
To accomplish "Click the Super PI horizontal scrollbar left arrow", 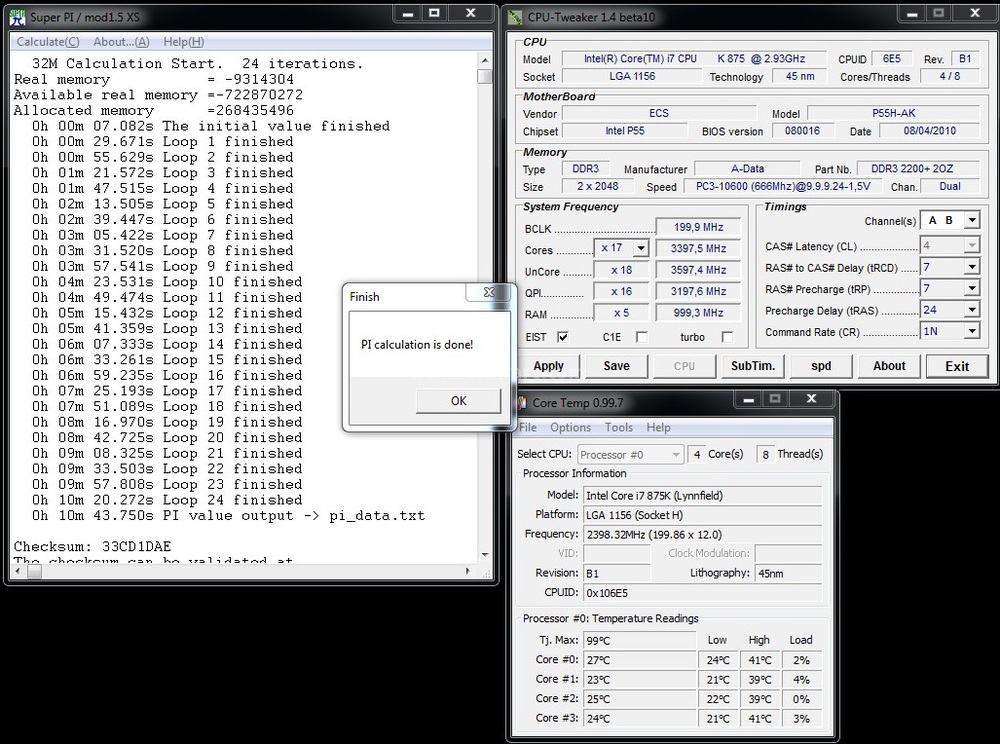I will click(x=18, y=571).
